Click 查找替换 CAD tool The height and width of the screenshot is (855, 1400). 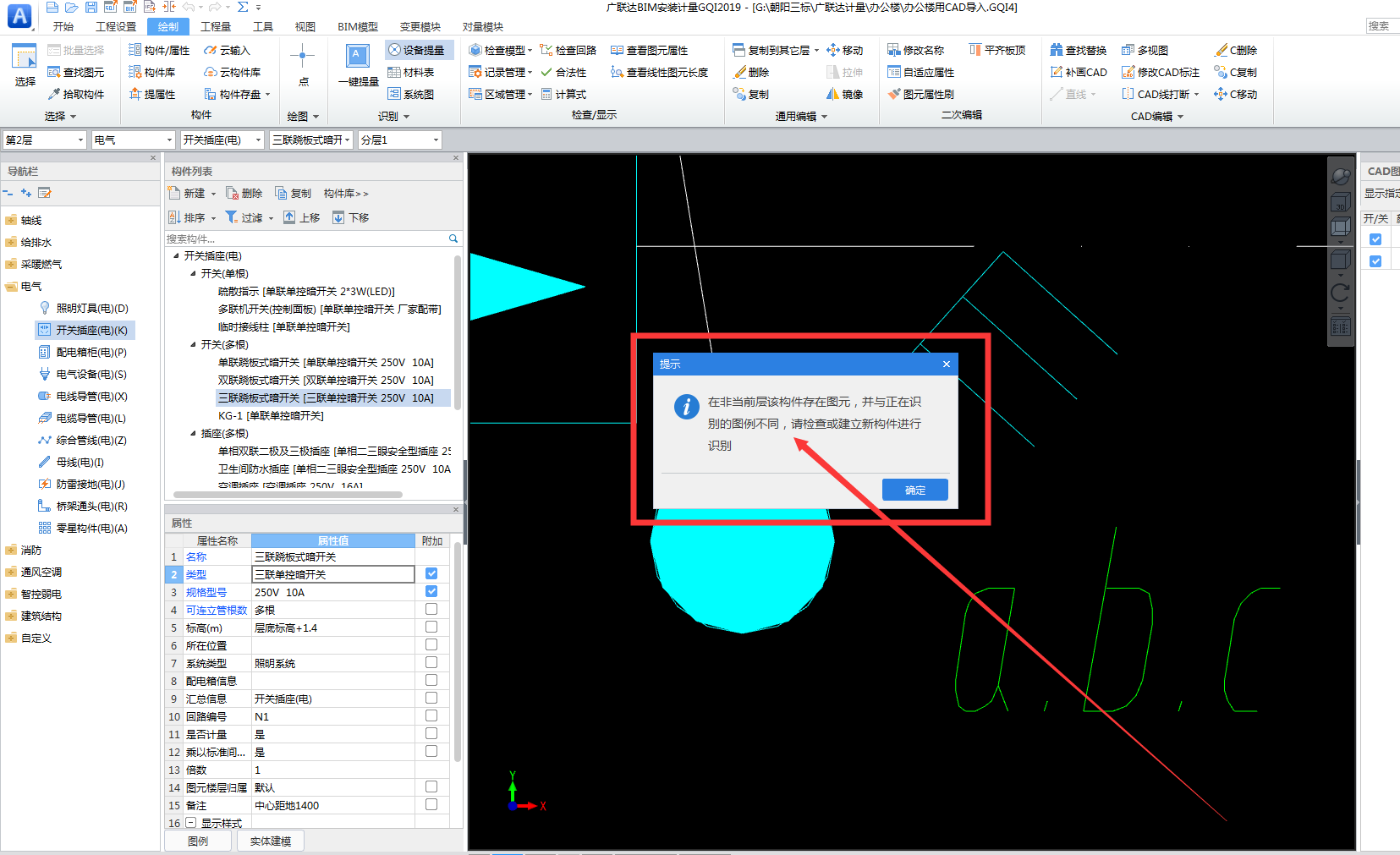click(x=1079, y=50)
